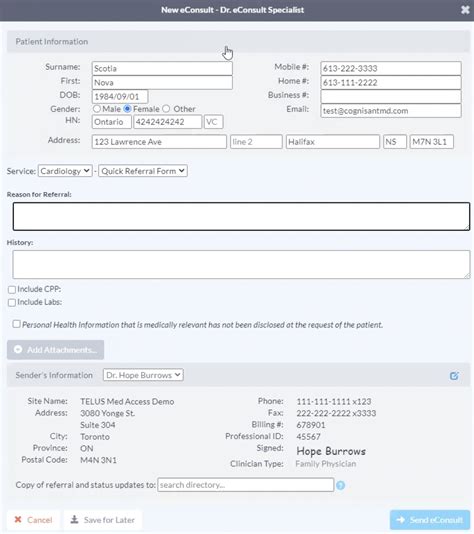Click the province field NS

395,142
